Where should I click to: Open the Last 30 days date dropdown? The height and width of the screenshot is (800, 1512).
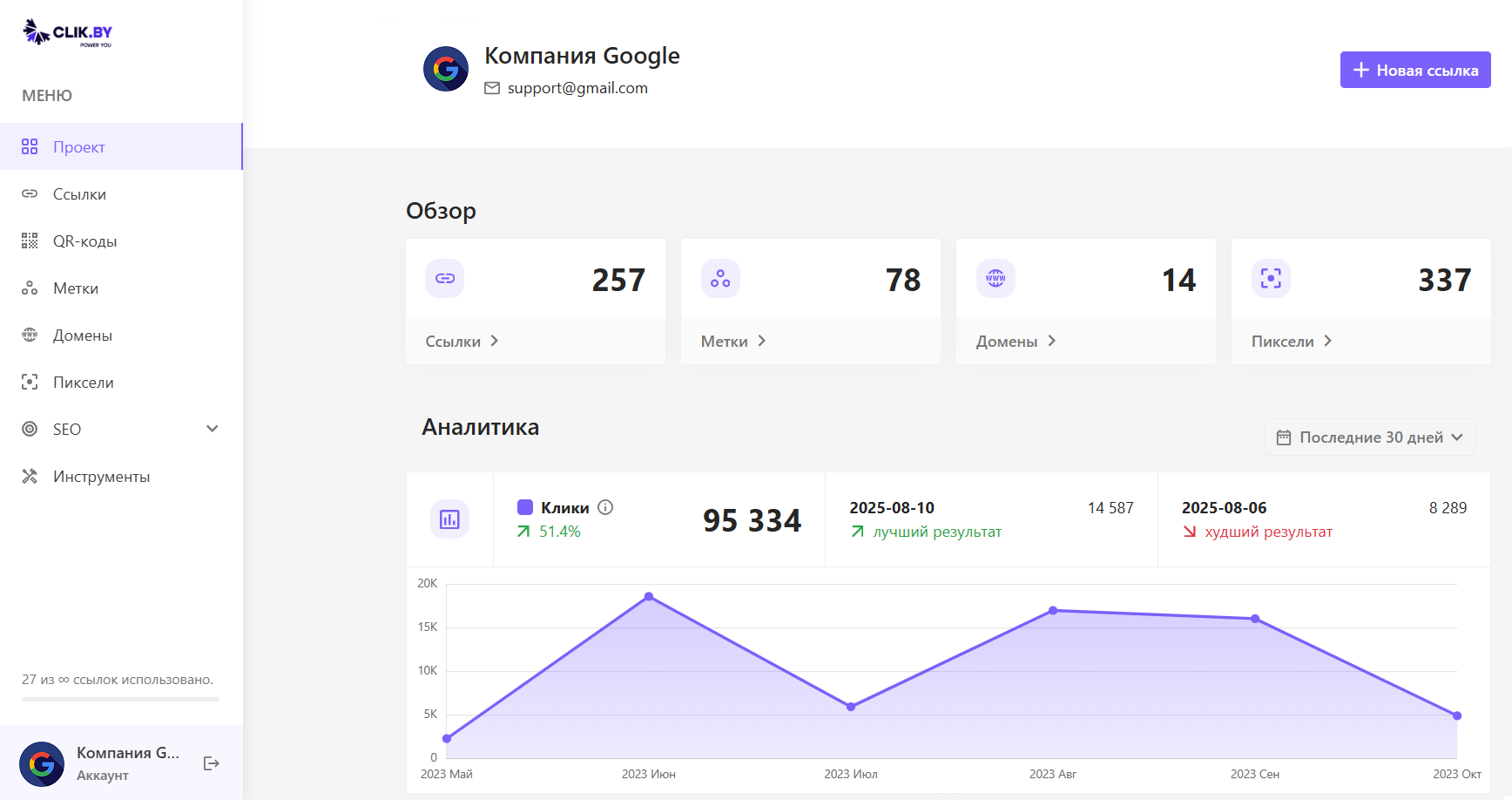(x=1369, y=437)
